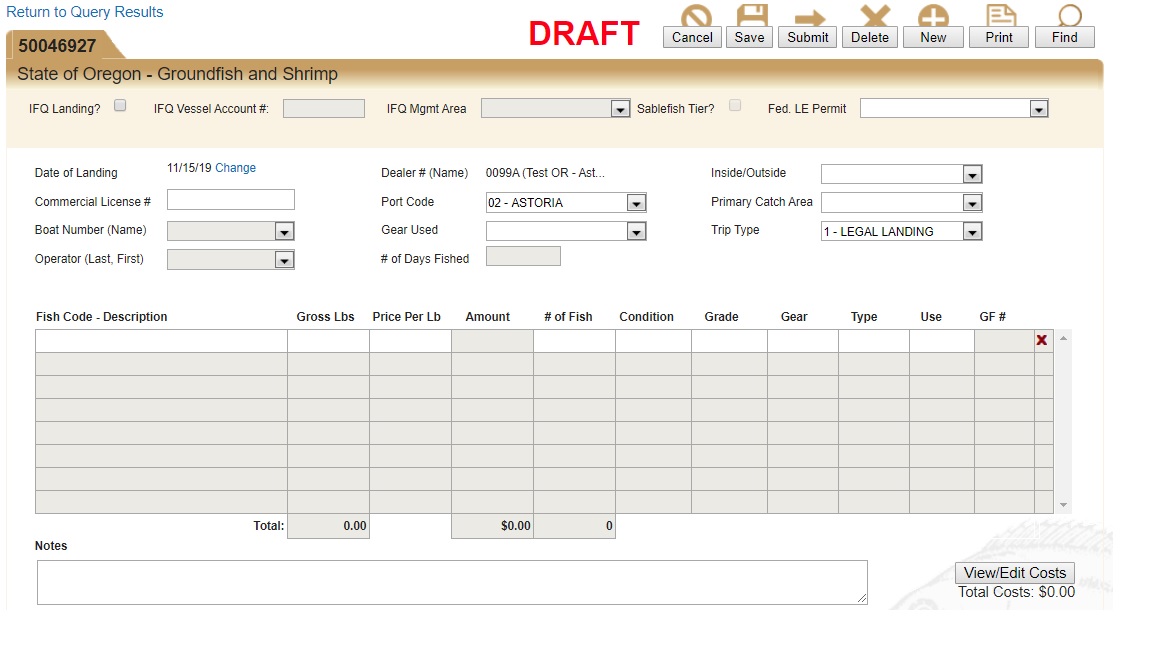Remove first fish row with red X
This screenshot has width=1152, height=648.
click(1042, 340)
